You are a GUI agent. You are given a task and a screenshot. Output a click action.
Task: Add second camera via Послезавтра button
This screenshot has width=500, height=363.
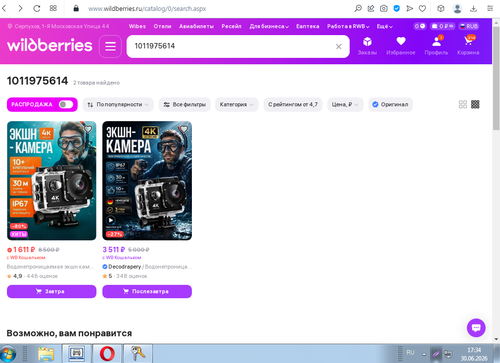click(x=147, y=291)
